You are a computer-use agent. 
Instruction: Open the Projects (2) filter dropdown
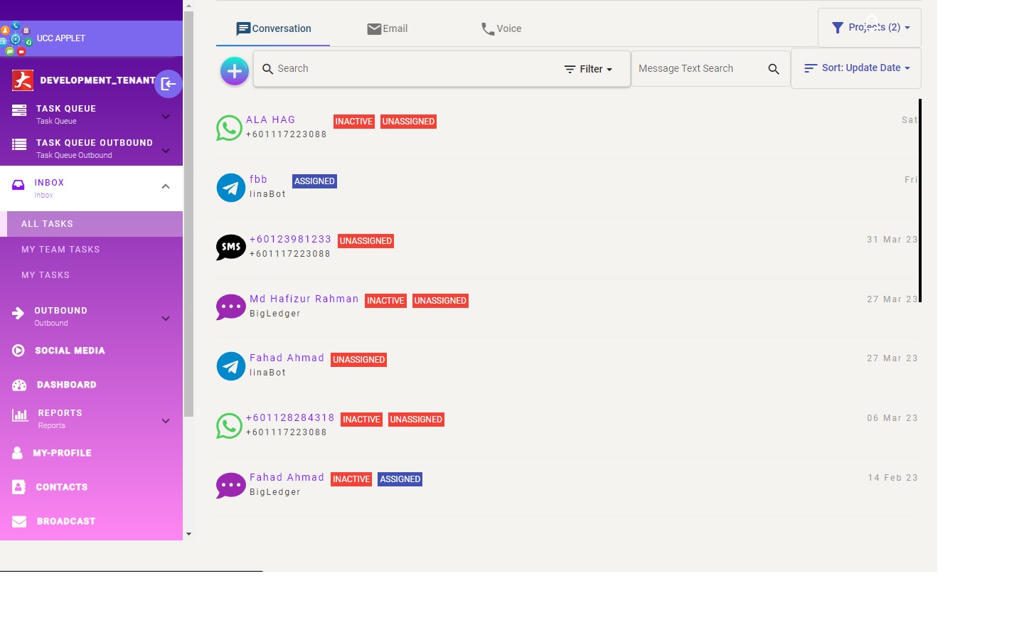[869, 28]
